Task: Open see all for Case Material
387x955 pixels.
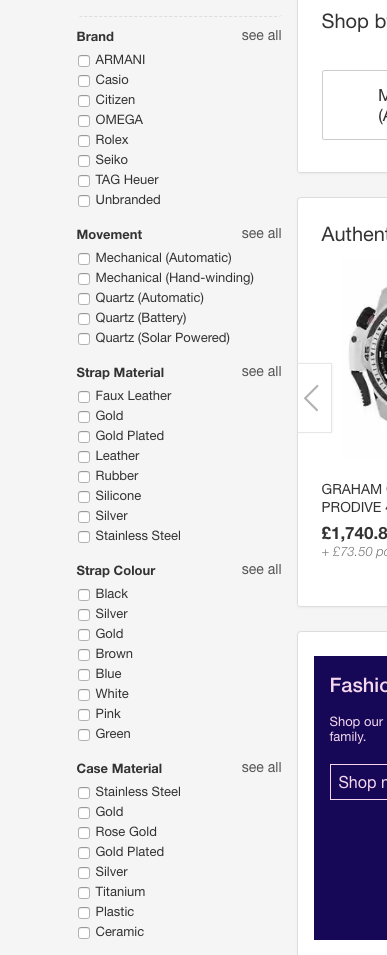Action: tap(261, 767)
